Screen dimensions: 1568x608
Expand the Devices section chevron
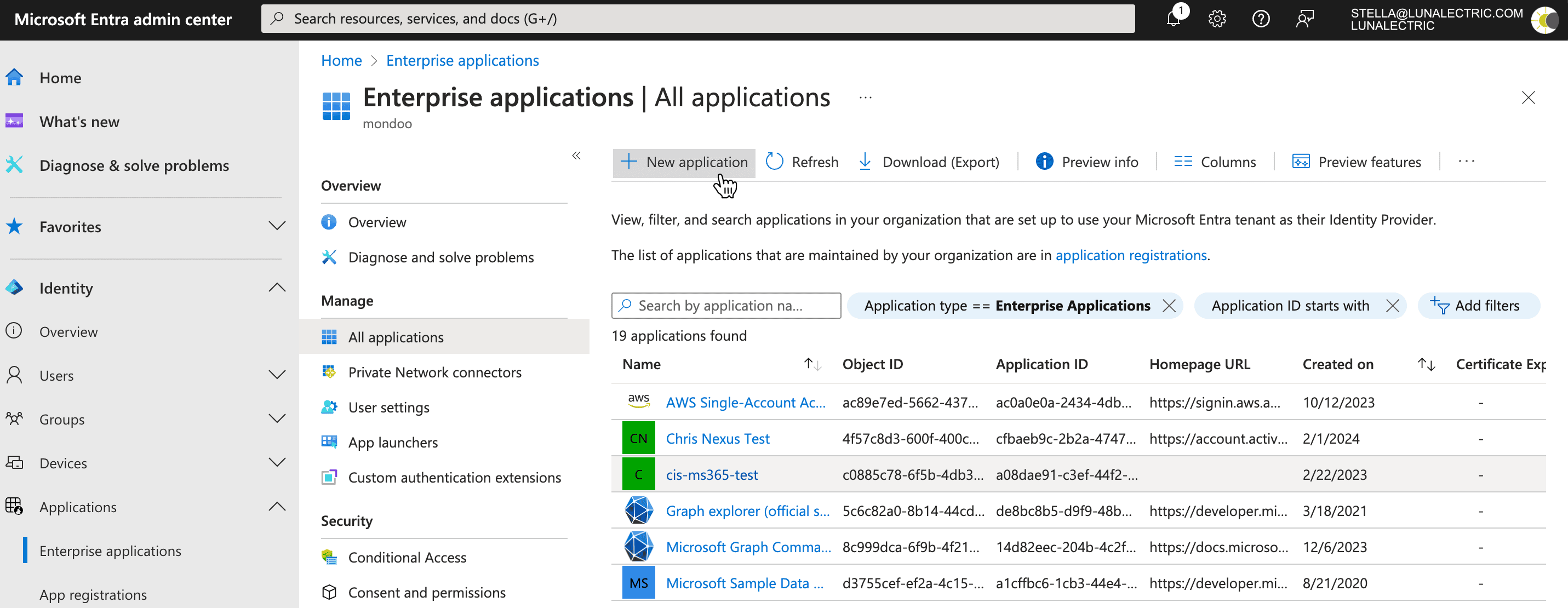(277, 462)
